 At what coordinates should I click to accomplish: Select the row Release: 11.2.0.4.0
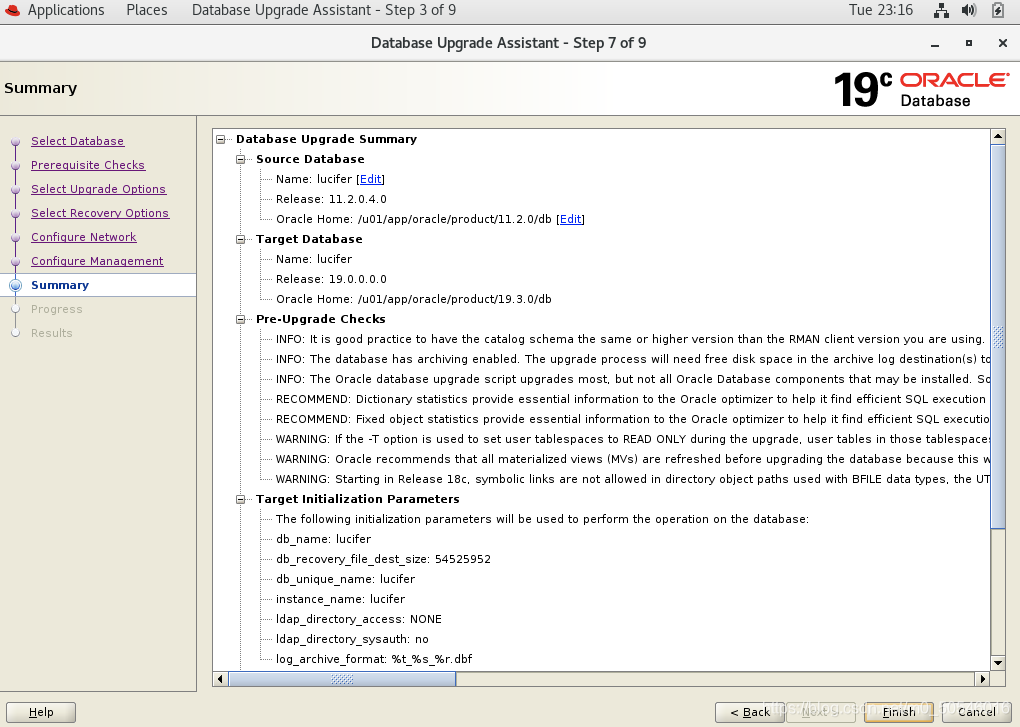click(331, 200)
